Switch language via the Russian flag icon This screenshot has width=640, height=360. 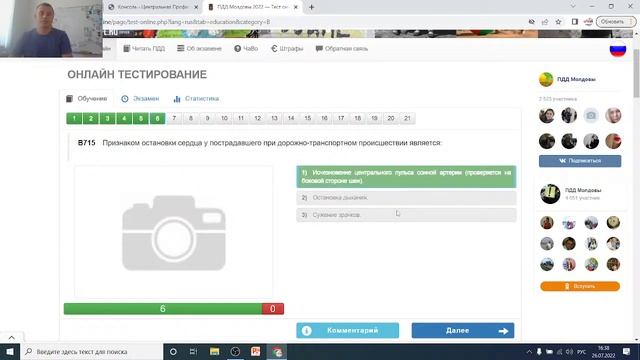tap(618, 49)
